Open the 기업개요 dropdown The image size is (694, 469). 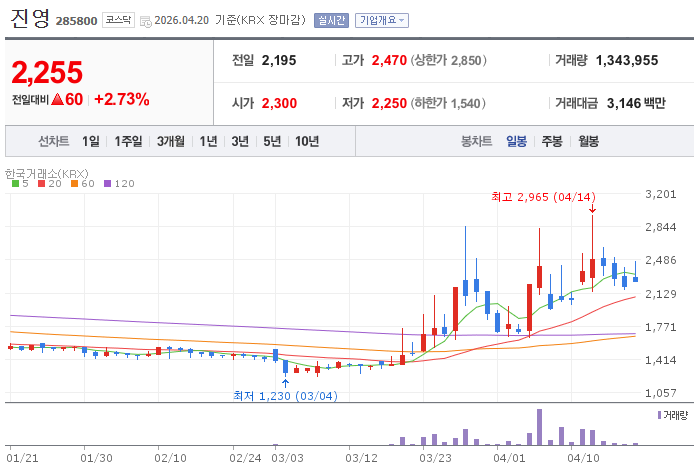(382, 20)
